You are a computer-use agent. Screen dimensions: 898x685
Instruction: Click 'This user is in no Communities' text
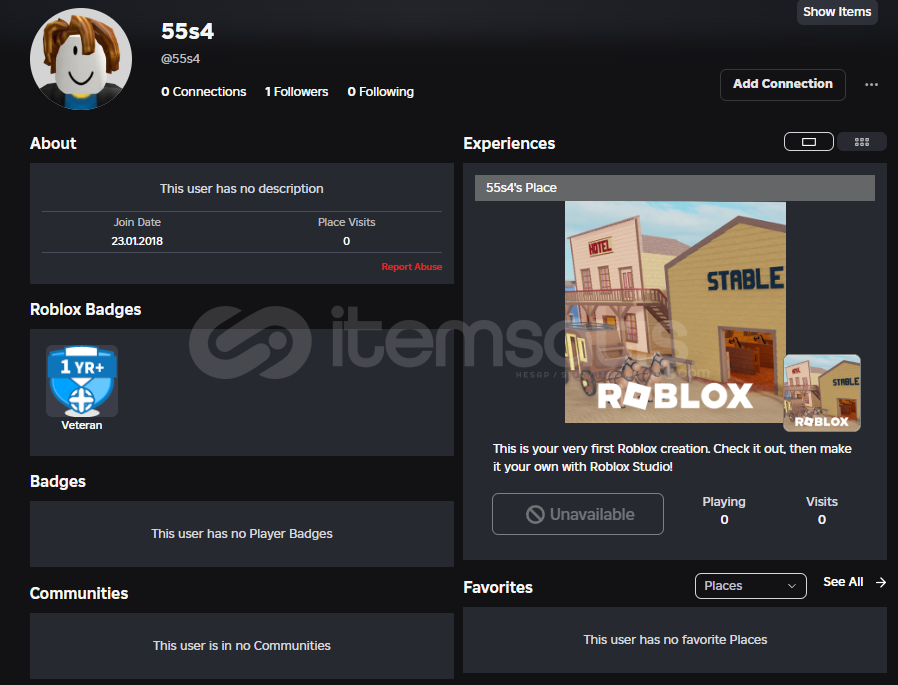tap(242, 645)
